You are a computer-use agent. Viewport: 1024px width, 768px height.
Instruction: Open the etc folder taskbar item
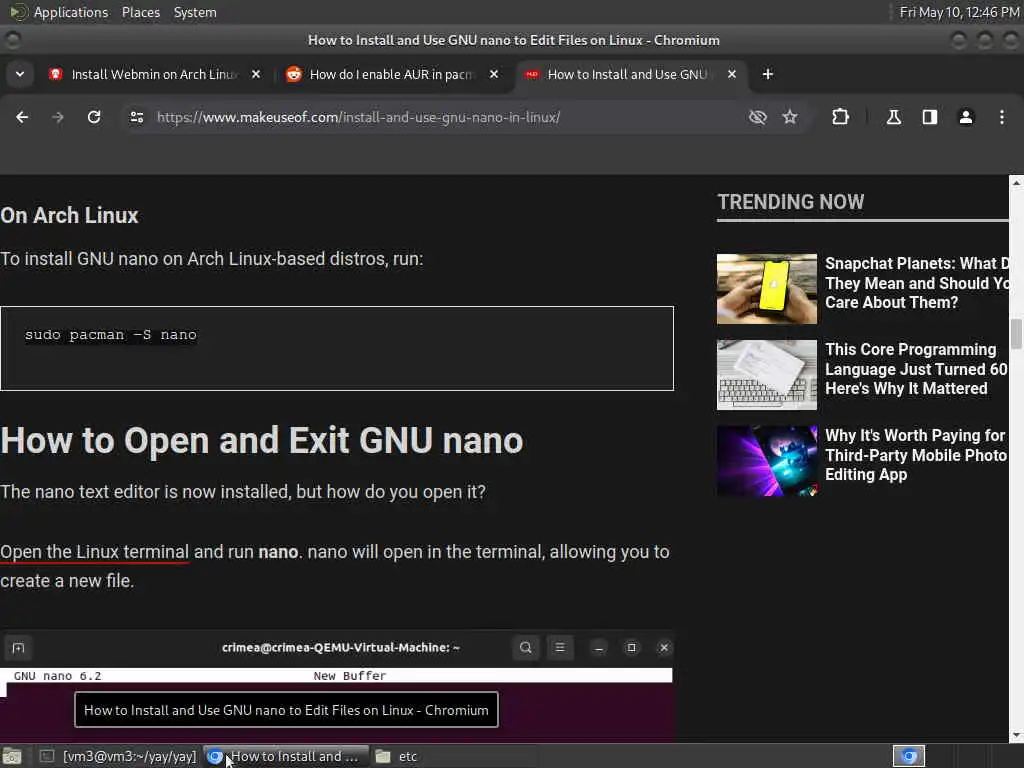tap(398, 756)
